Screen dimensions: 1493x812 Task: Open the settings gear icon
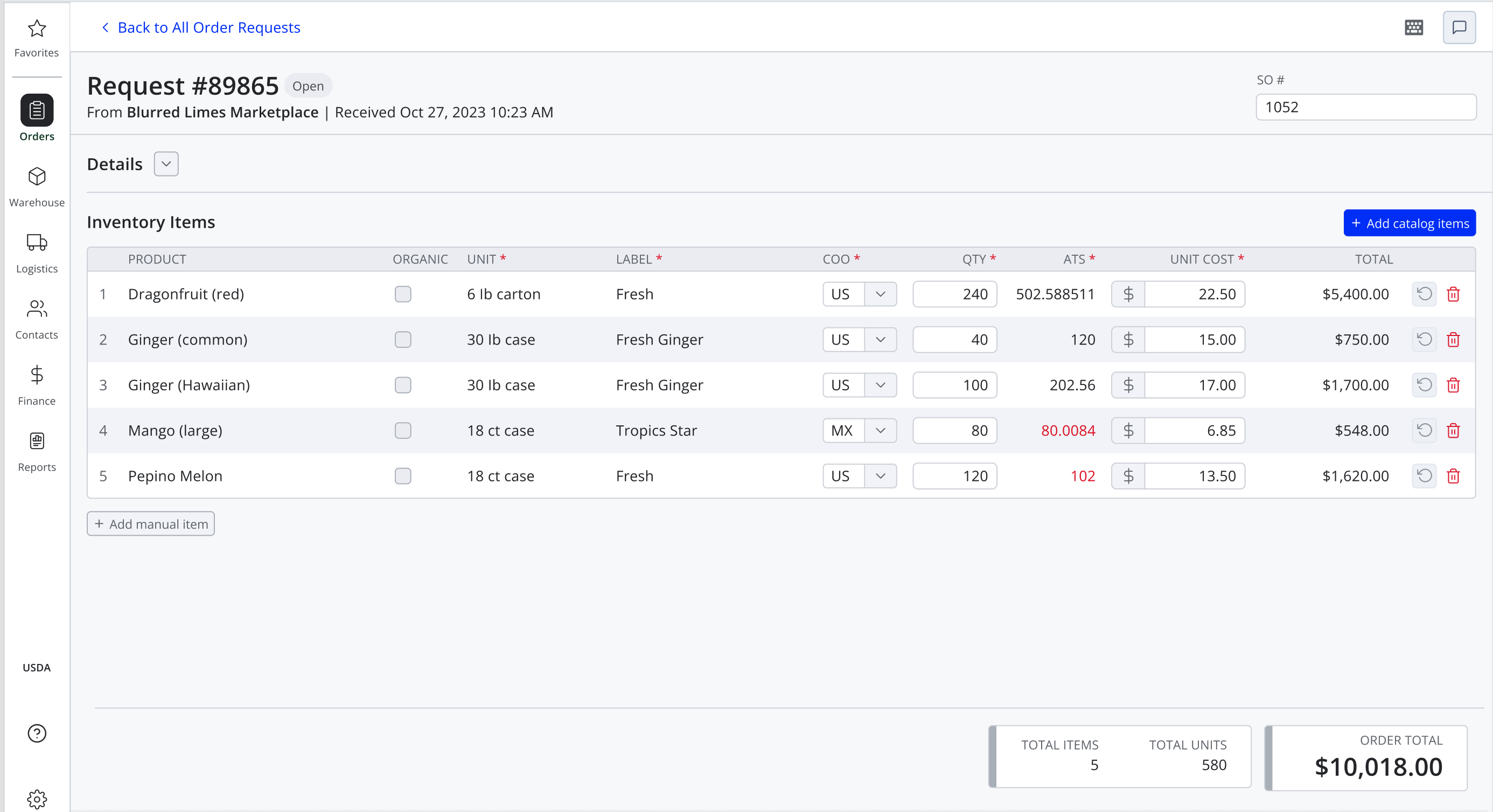click(x=37, y=799)
